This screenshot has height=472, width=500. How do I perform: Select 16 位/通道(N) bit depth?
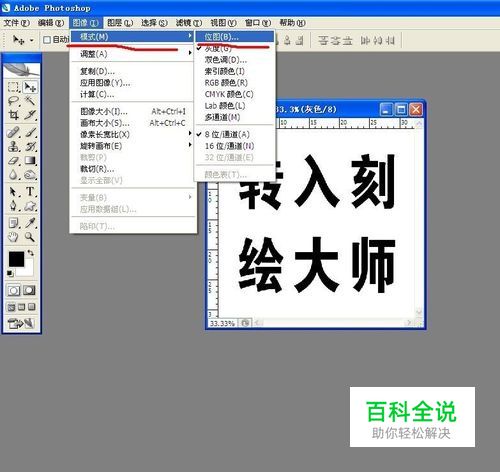click(x=235, y=146)
